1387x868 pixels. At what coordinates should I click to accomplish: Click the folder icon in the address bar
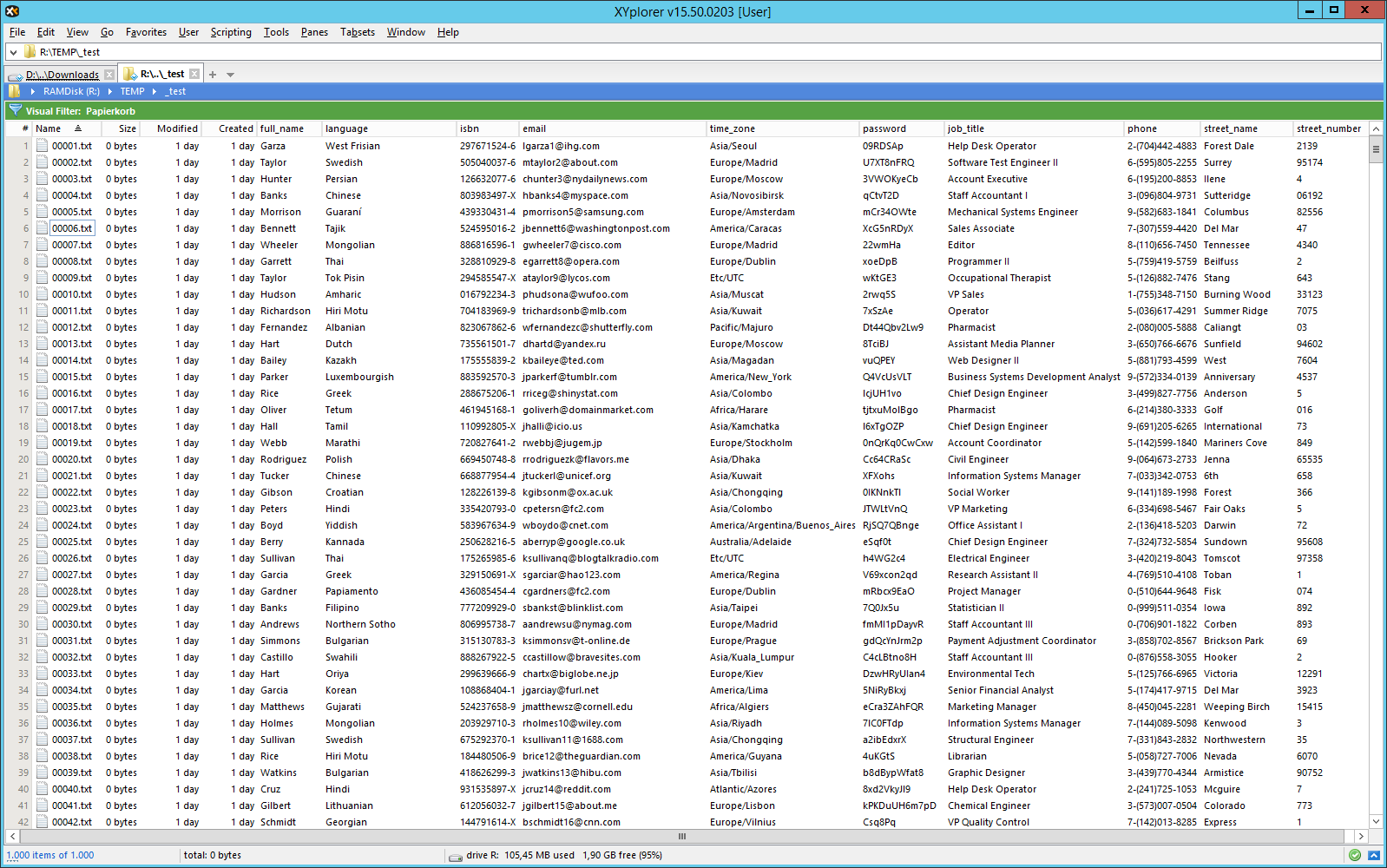click(30, 52)
